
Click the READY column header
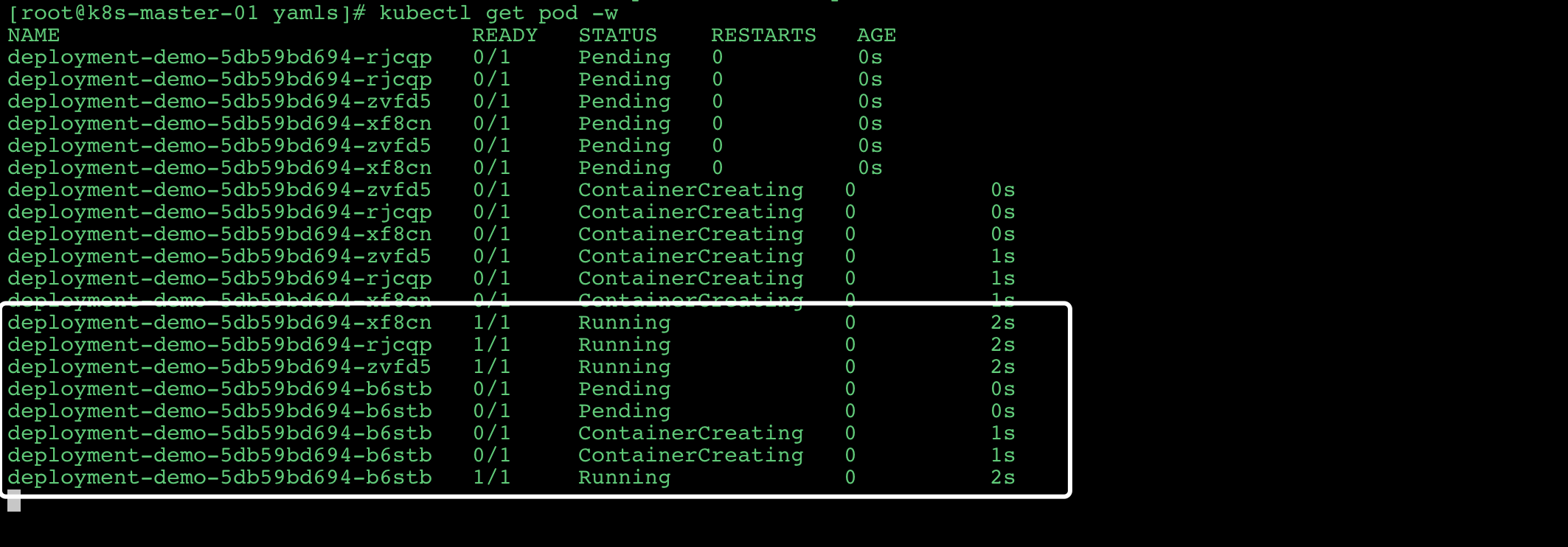(x=504, y=35)
